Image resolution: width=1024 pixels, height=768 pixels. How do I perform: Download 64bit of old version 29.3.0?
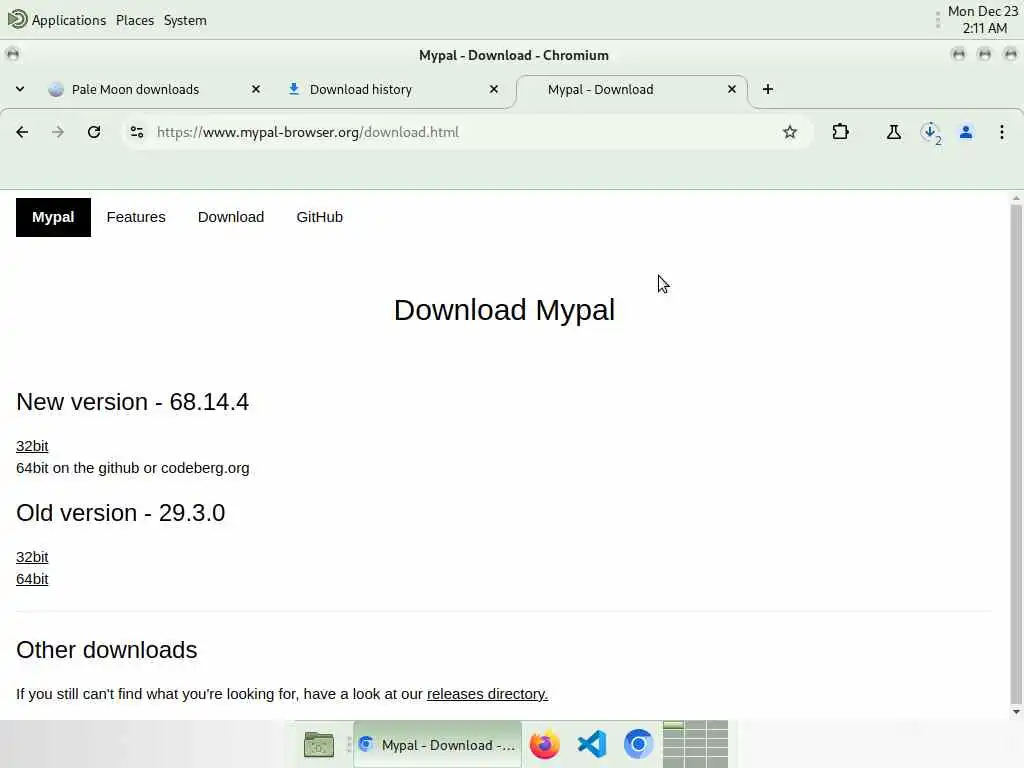coord(32,579)
